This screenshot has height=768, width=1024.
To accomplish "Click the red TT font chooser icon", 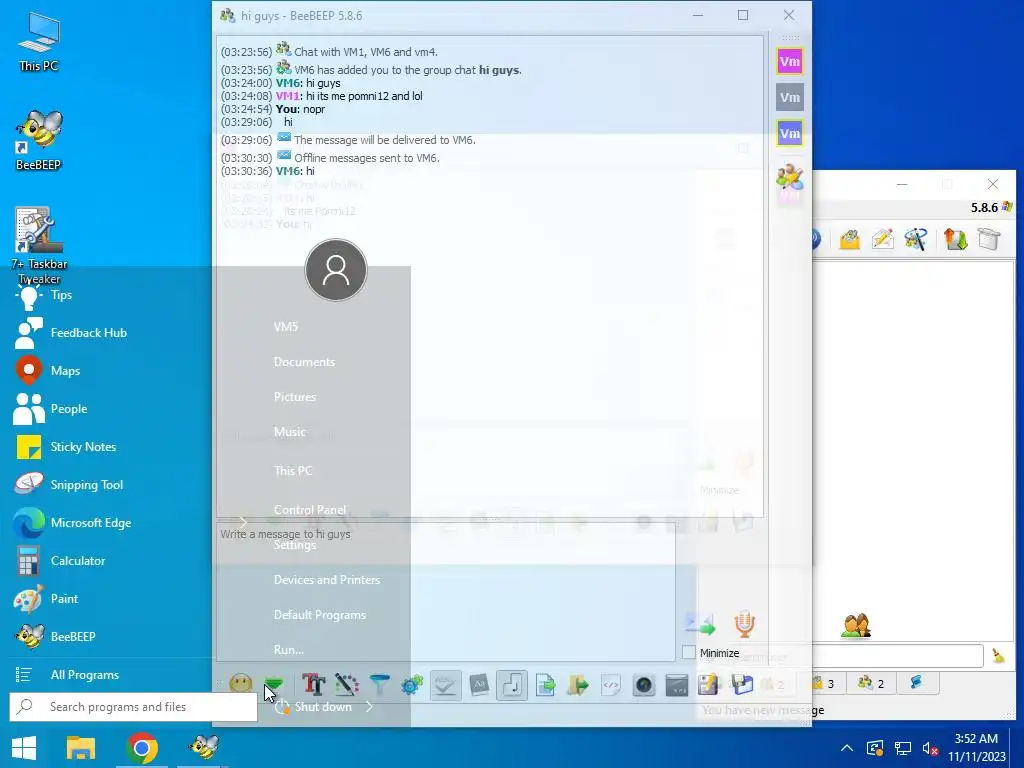I will pyautogui.click(x=313, y=684).
